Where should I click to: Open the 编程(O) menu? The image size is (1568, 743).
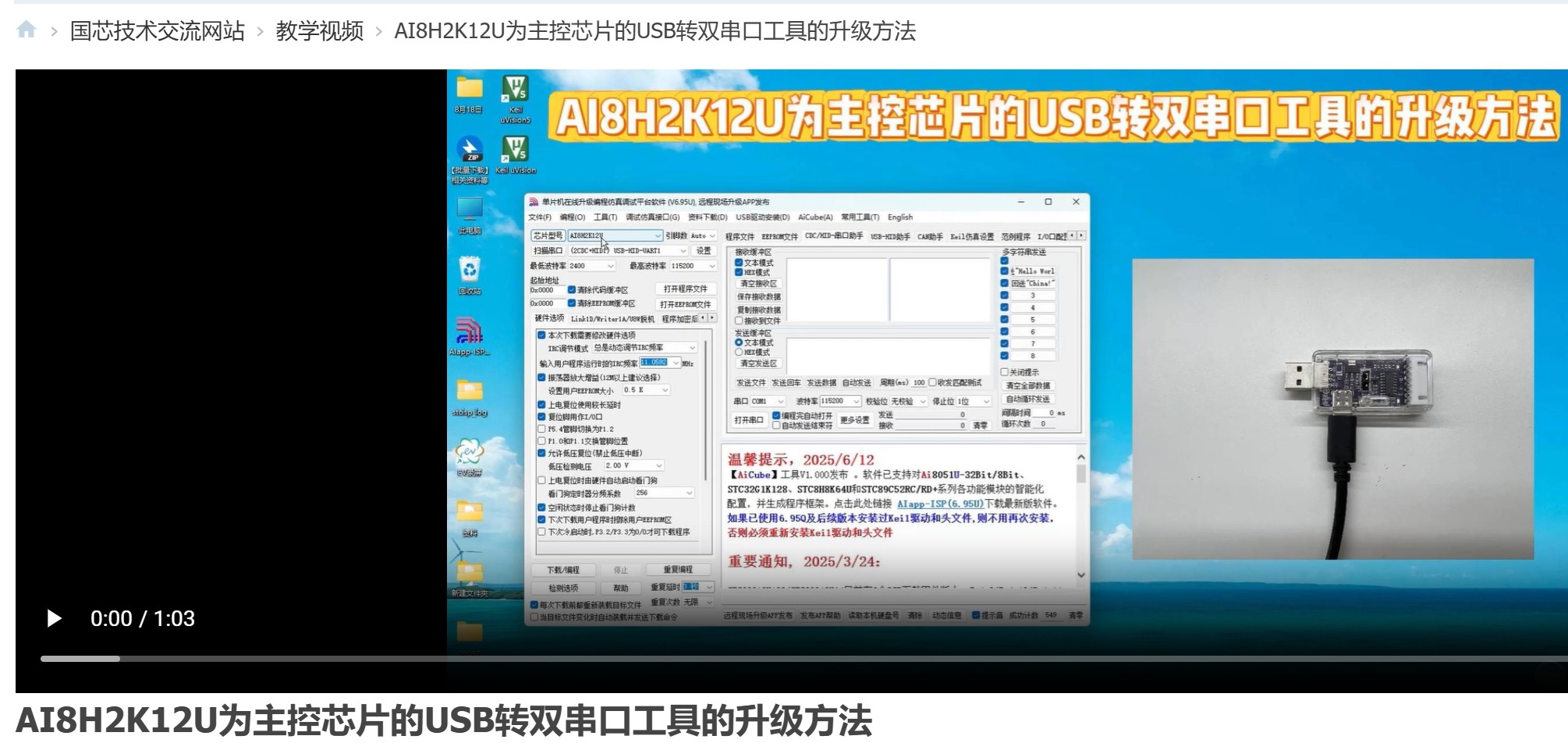click(572, 218)
